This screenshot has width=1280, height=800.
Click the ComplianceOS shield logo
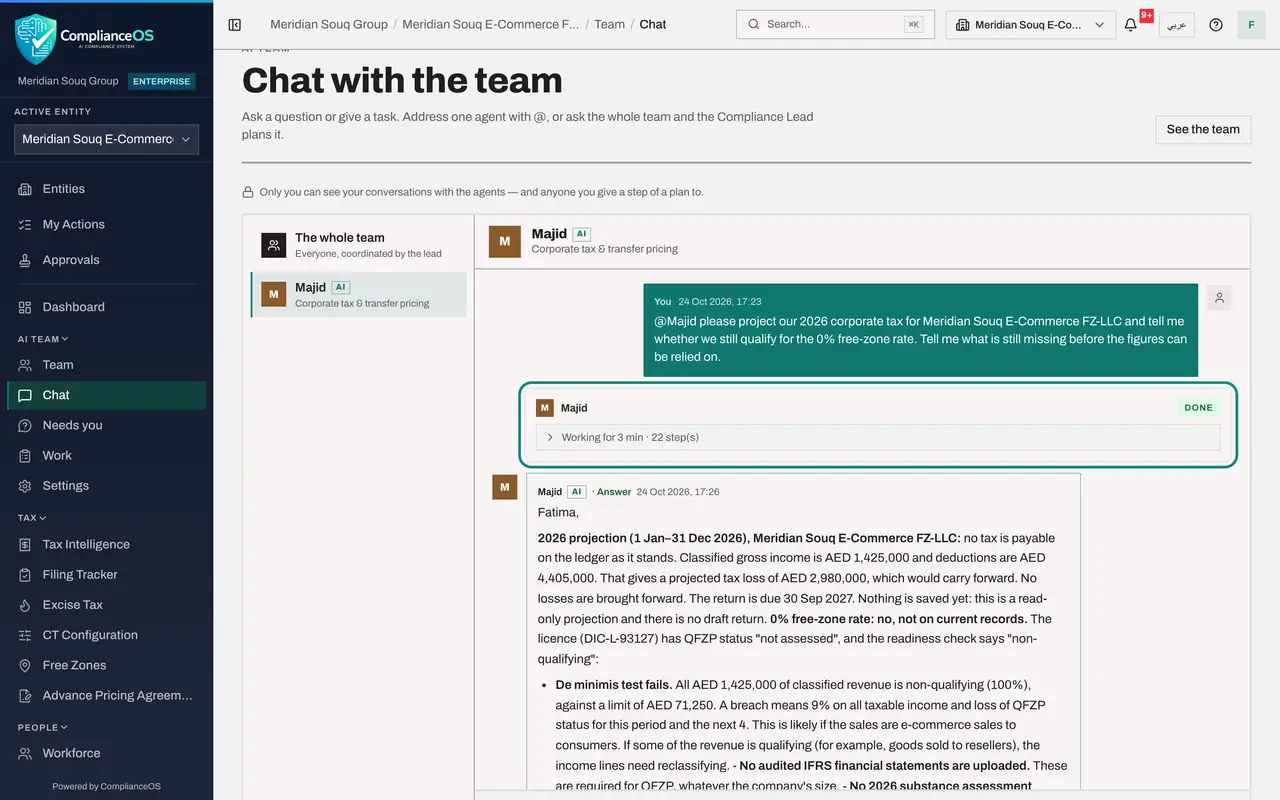pos(35,39)
